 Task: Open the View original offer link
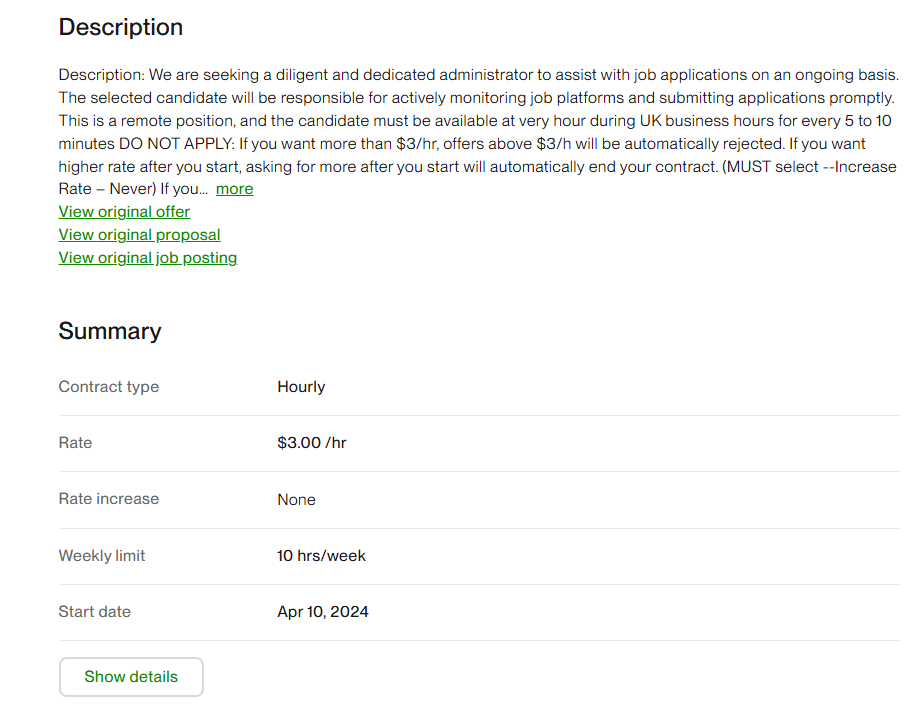124,212
